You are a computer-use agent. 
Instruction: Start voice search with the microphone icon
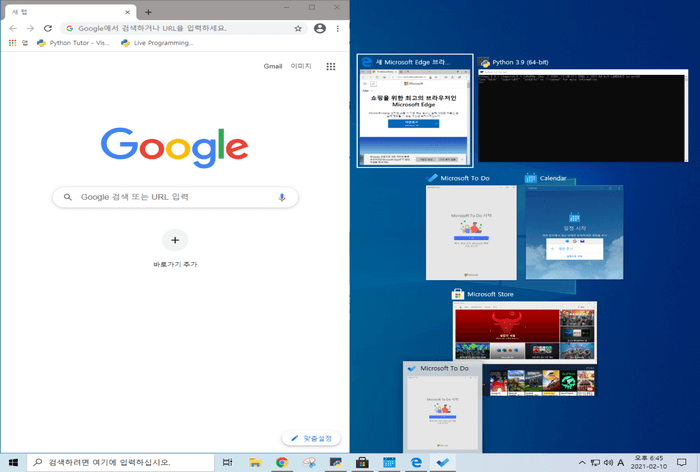pos(282,197)
